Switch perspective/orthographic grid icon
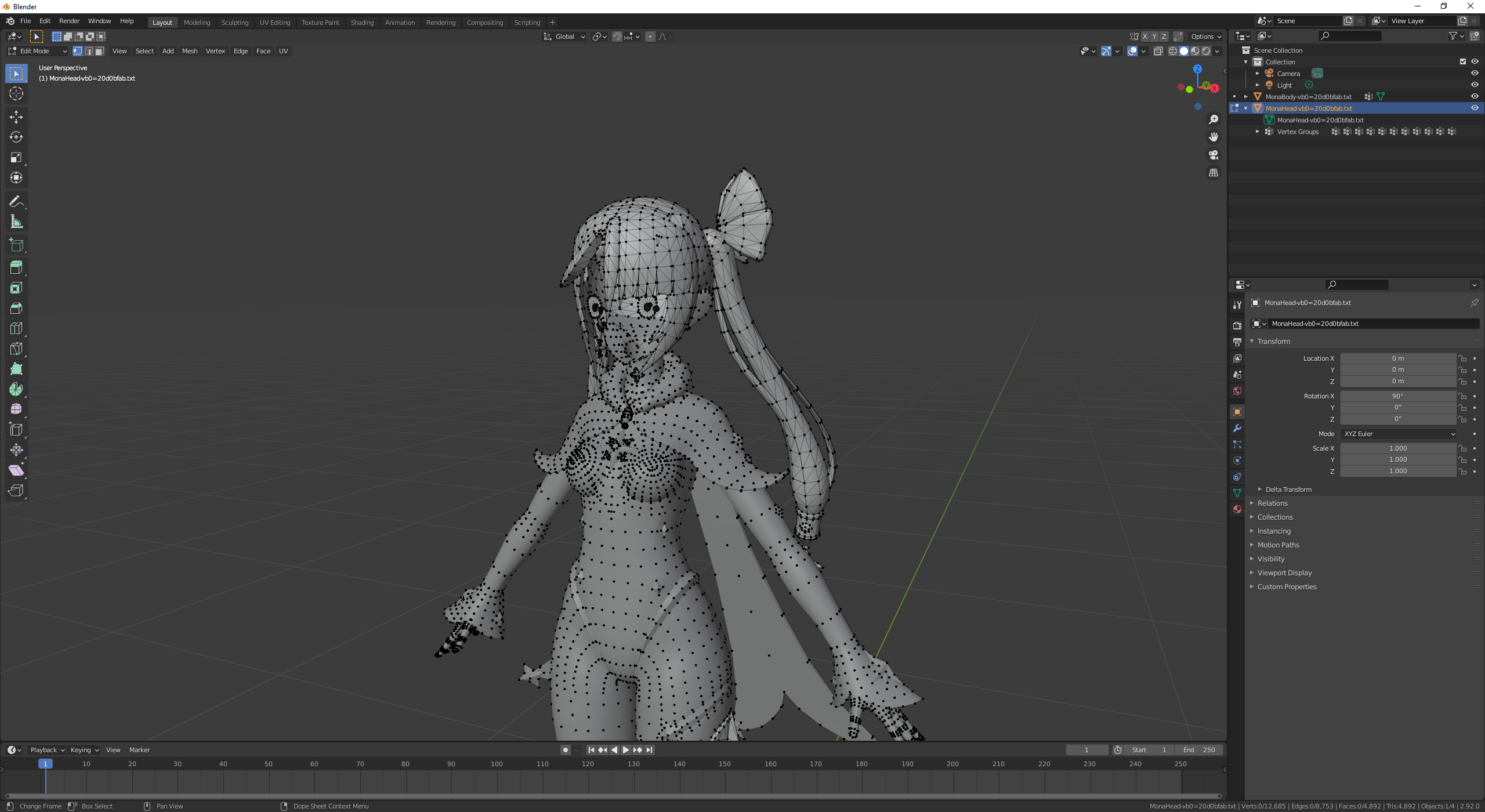The image size is (1485, 812). 1213,173
